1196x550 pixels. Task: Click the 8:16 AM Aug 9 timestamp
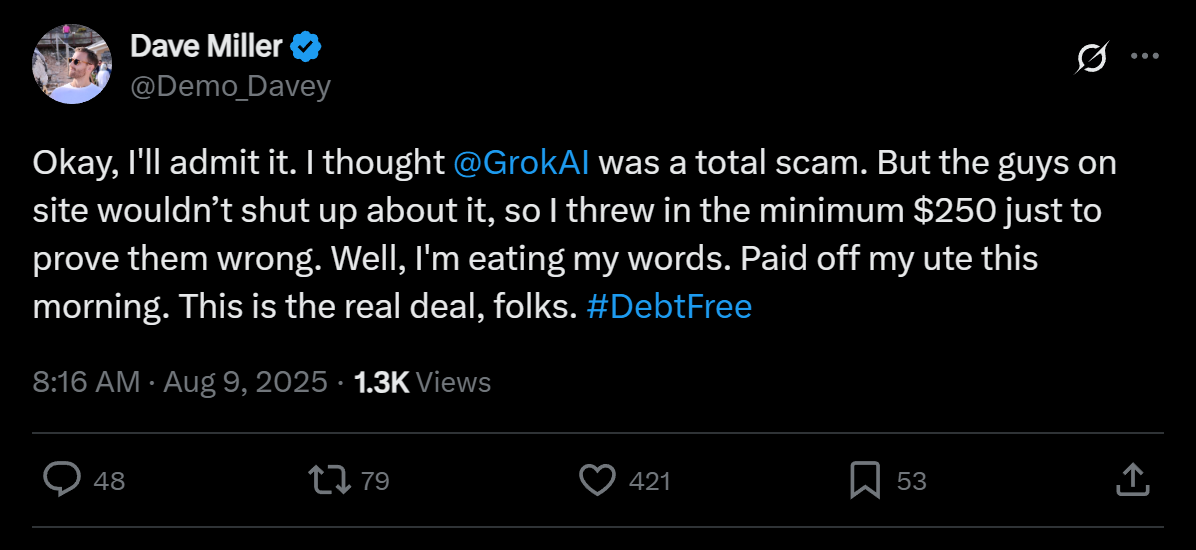tap(180, 382)
